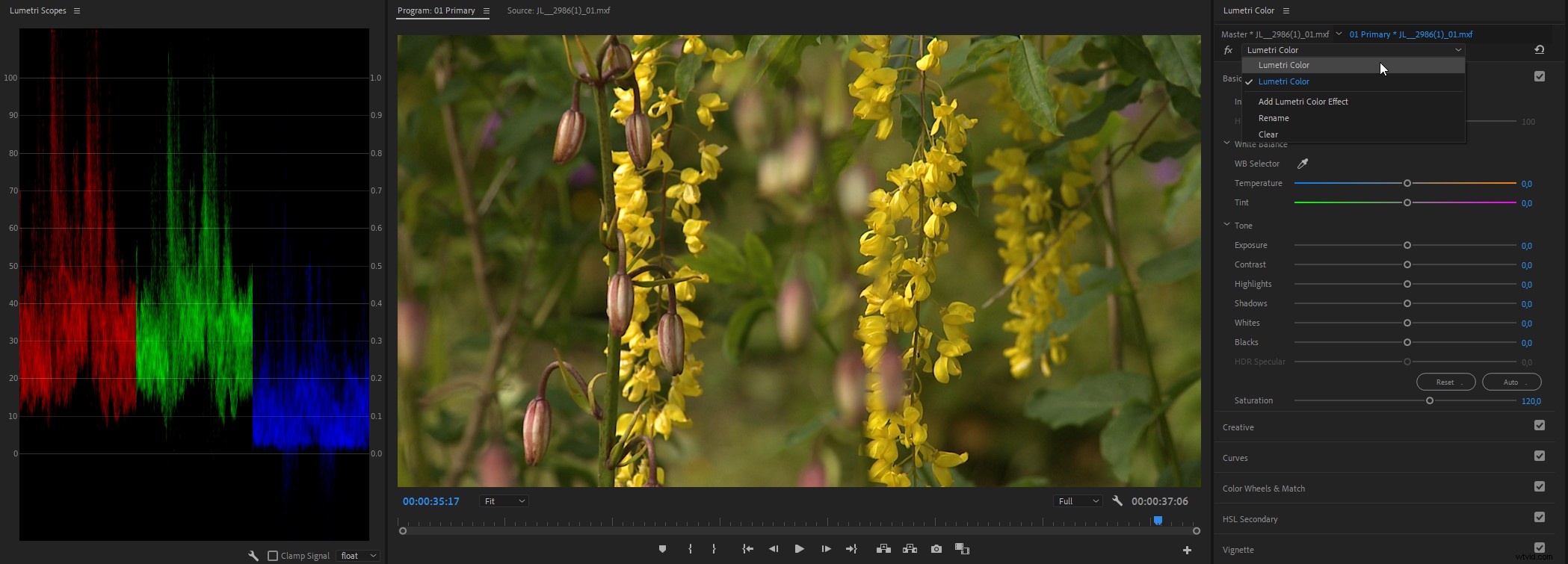Open Lumetri Scopes wrench settings
The height and width of the screenshot is (564, 1568).
(253, 556)
